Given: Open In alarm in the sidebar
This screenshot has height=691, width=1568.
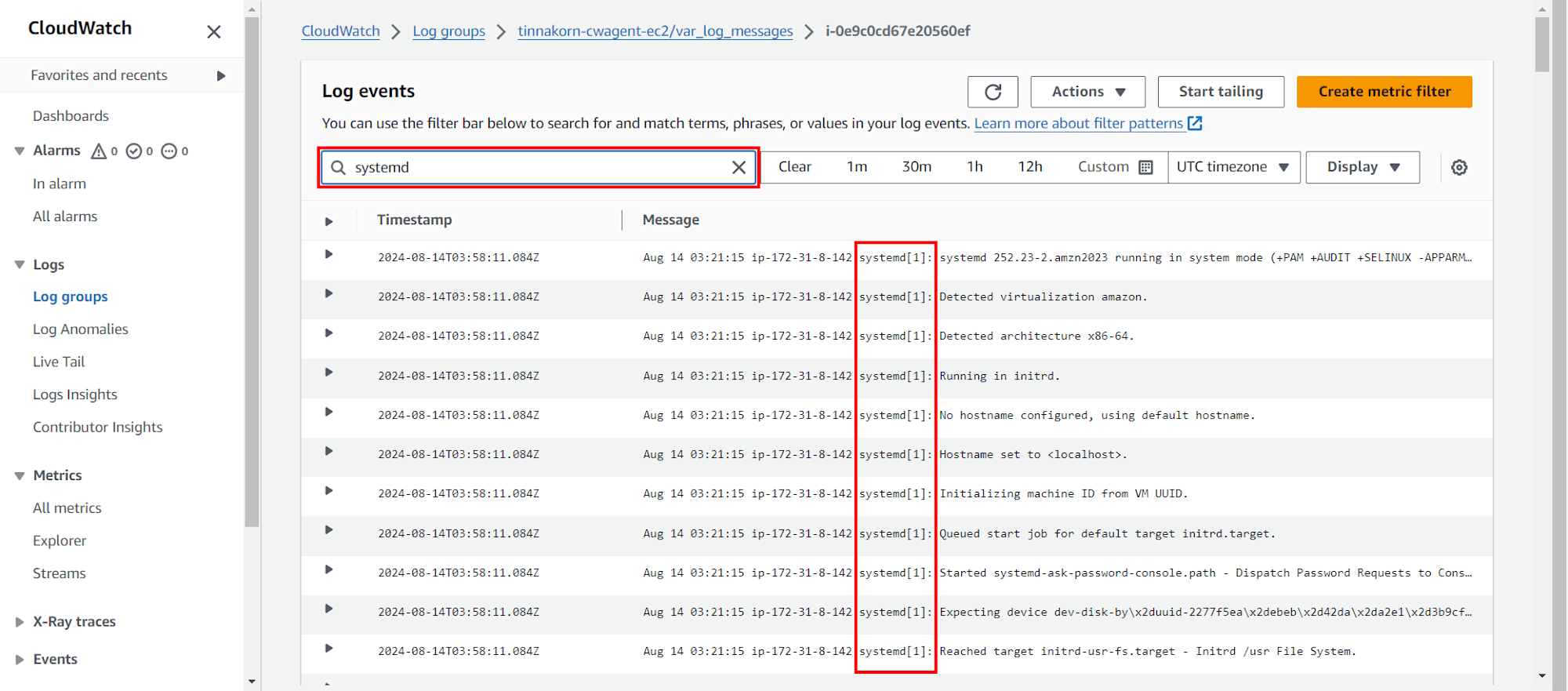Looking at the screenshot, I should tap(60, 184).
